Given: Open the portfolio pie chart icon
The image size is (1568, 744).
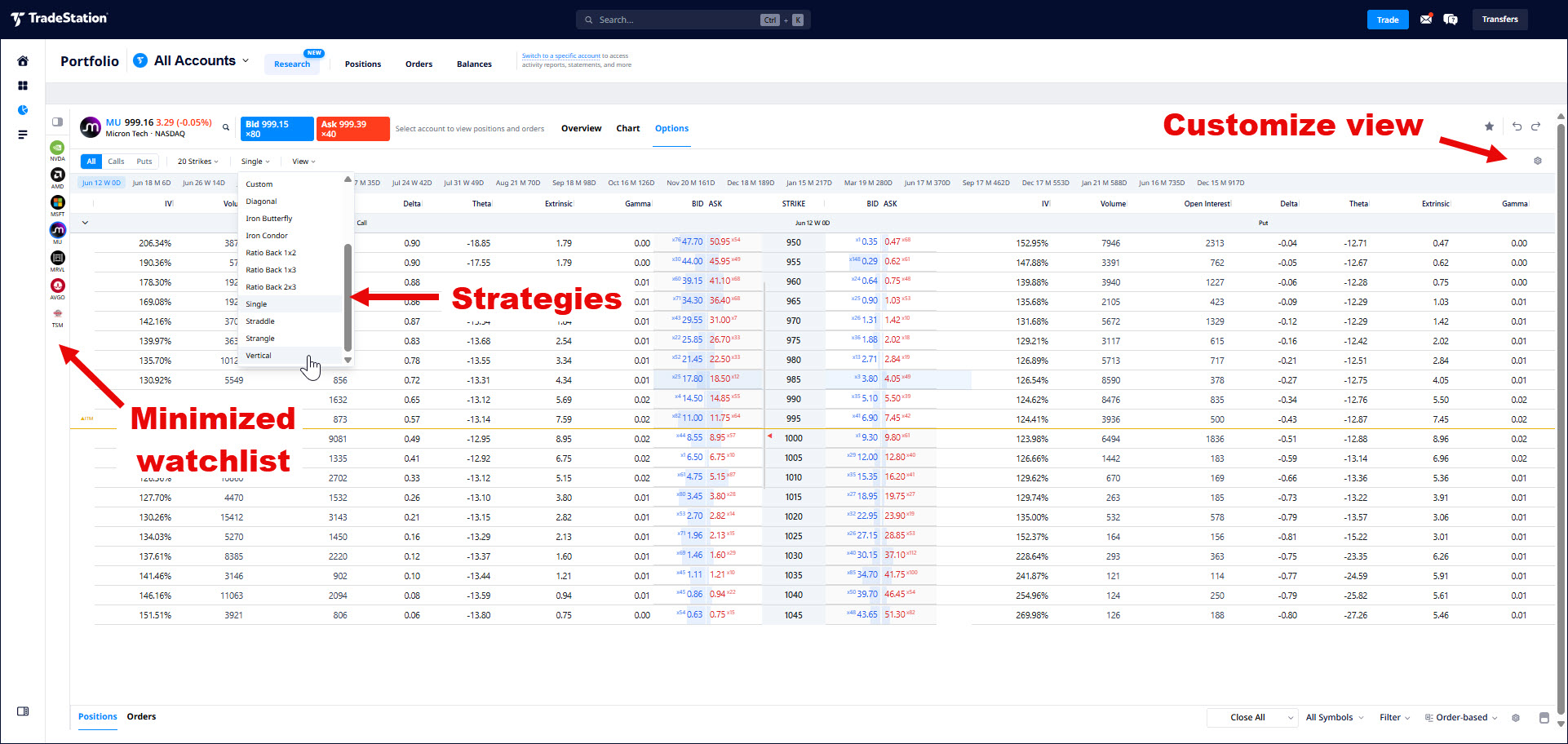Looking at the screenshot, I should tap(23, 110).
